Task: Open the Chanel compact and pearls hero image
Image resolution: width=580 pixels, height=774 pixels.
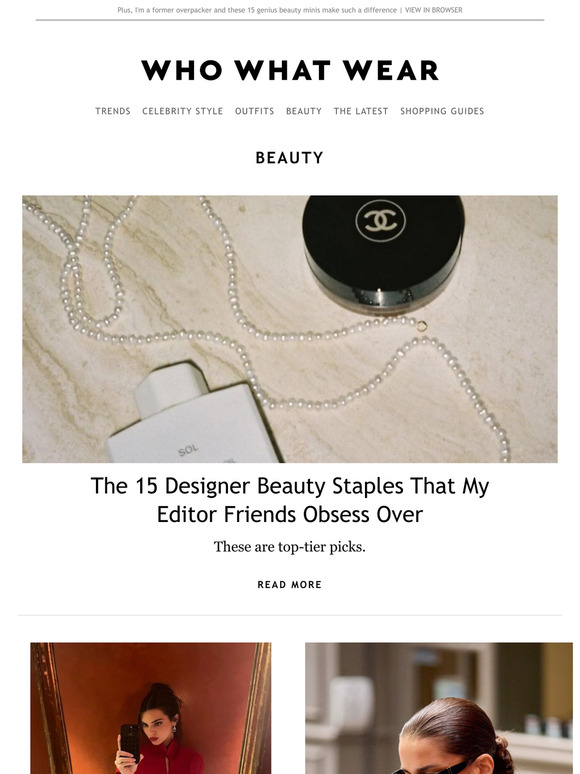Action: point(290,329)
